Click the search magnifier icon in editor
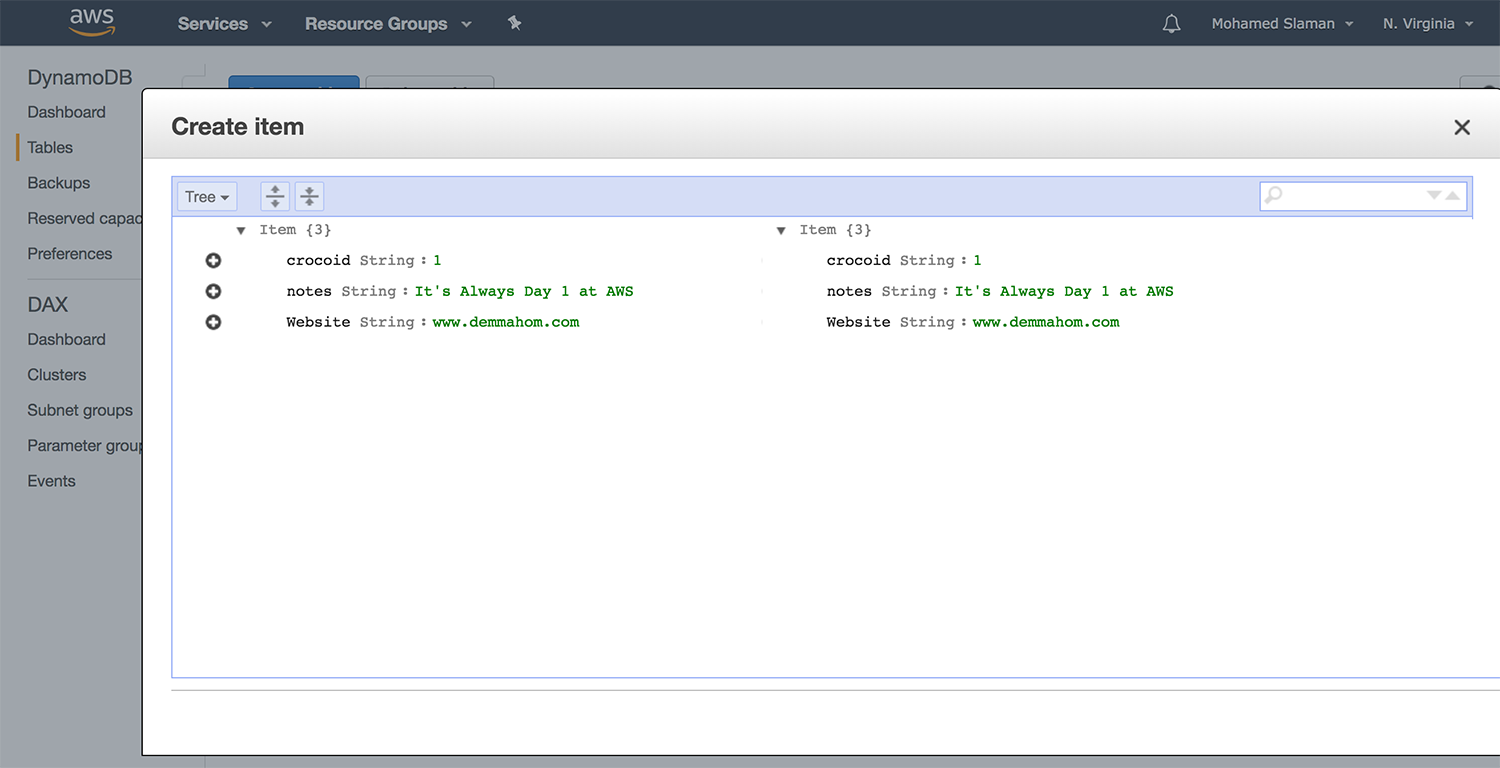 coord(1274,196)
